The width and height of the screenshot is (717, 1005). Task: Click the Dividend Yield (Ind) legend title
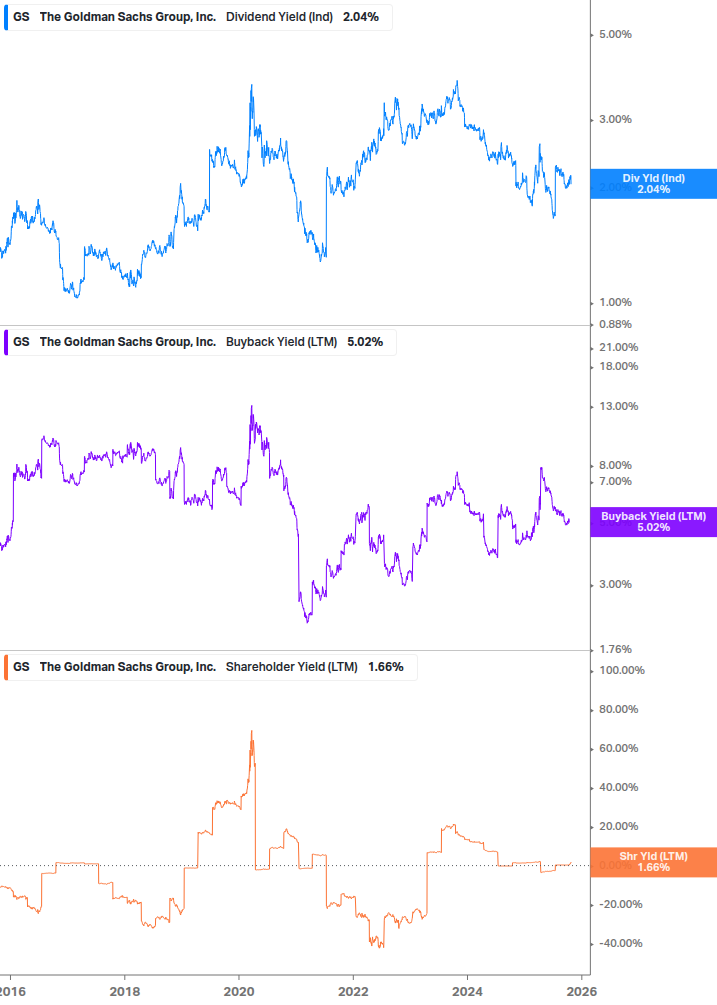(x=279, y=17)
